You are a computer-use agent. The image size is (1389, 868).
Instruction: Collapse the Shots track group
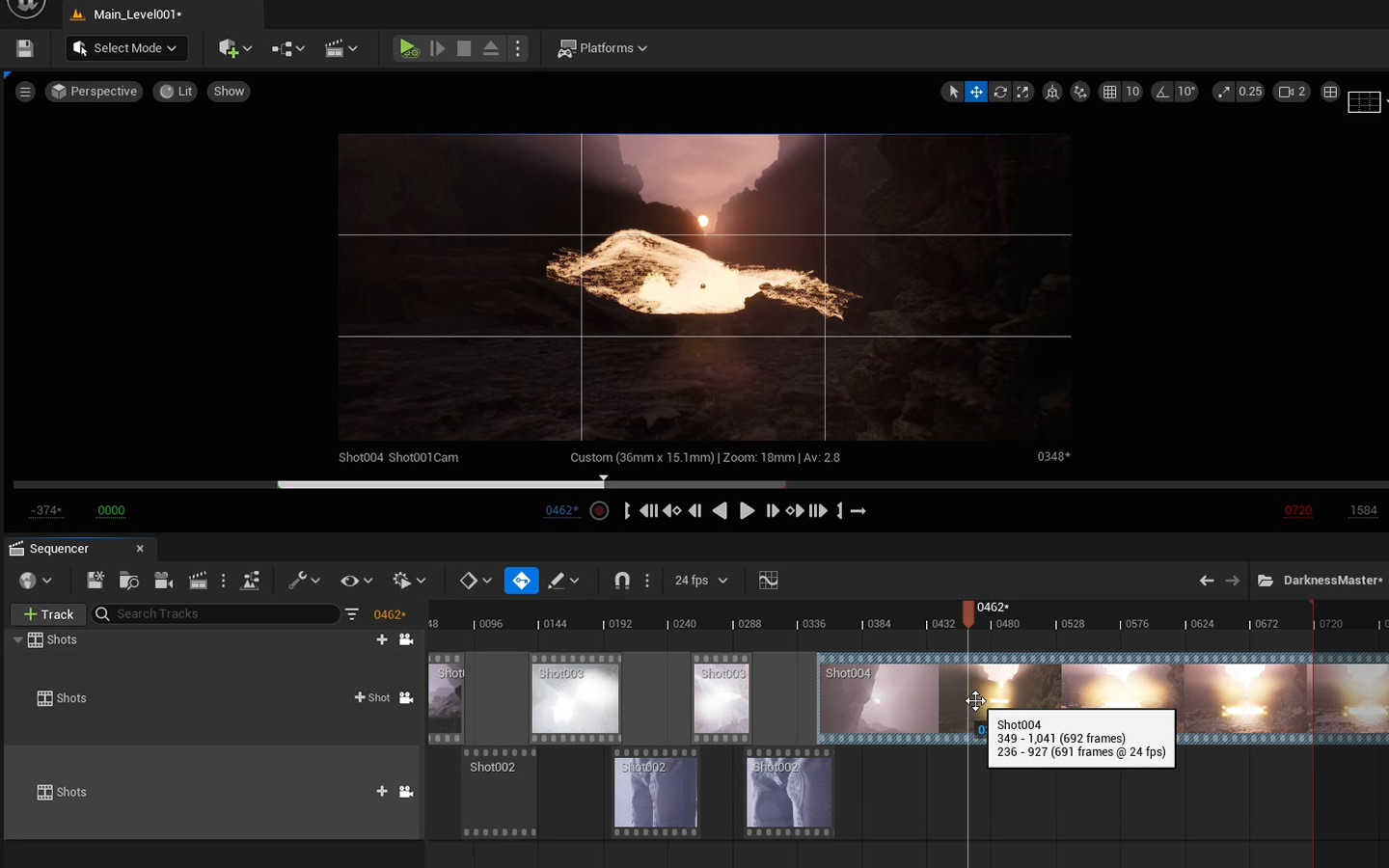point(17,640)
